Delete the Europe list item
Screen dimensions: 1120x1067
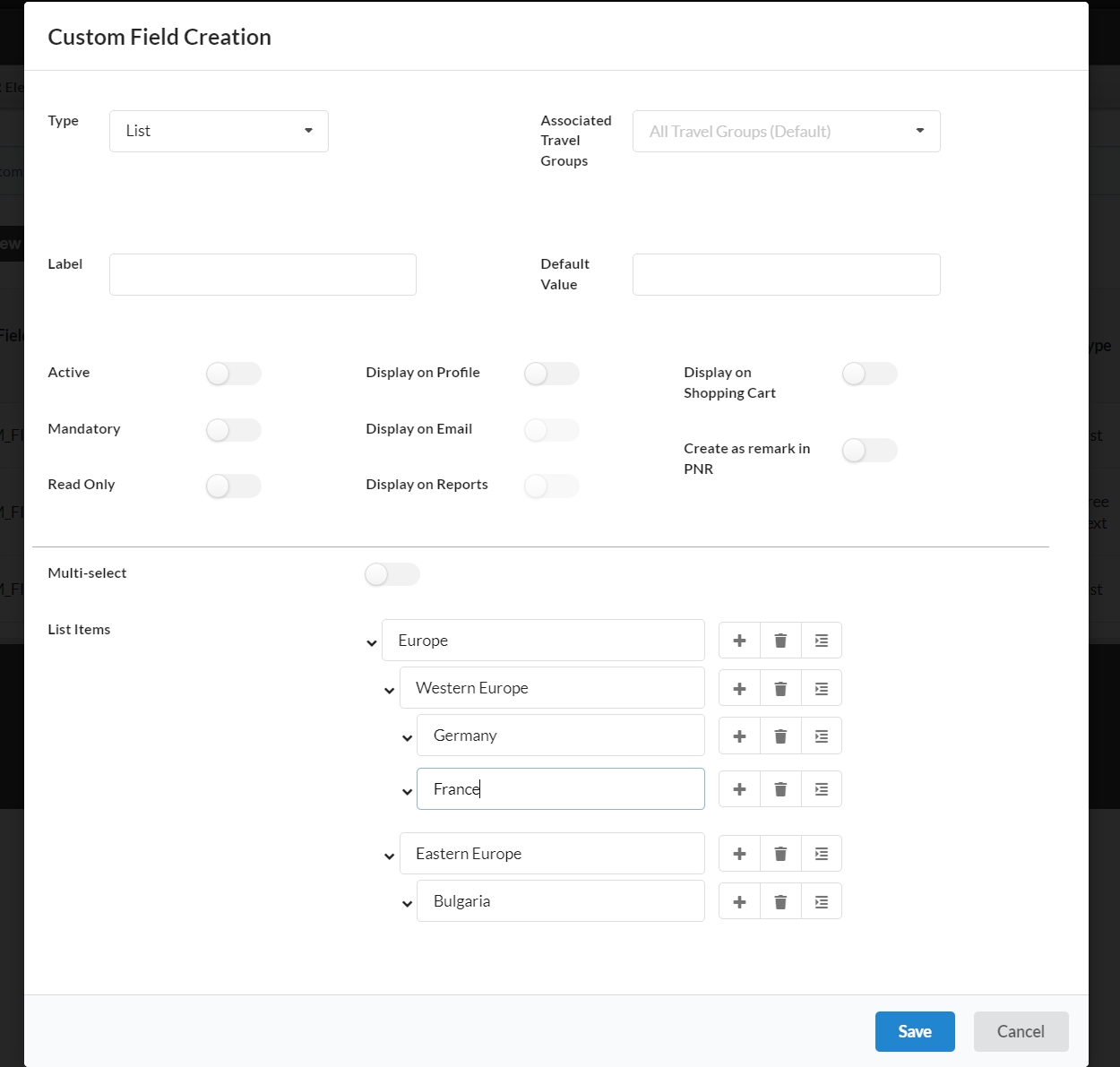tap(780, 641)
